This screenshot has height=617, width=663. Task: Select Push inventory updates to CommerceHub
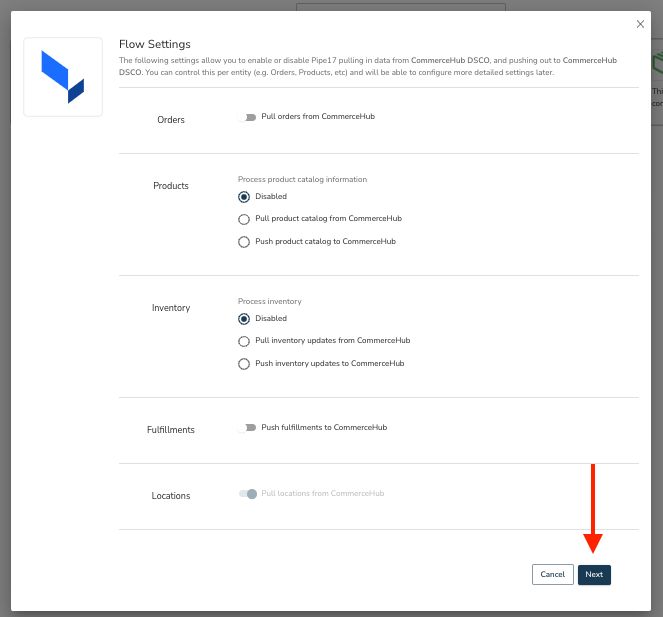click(x=244, y=364)
